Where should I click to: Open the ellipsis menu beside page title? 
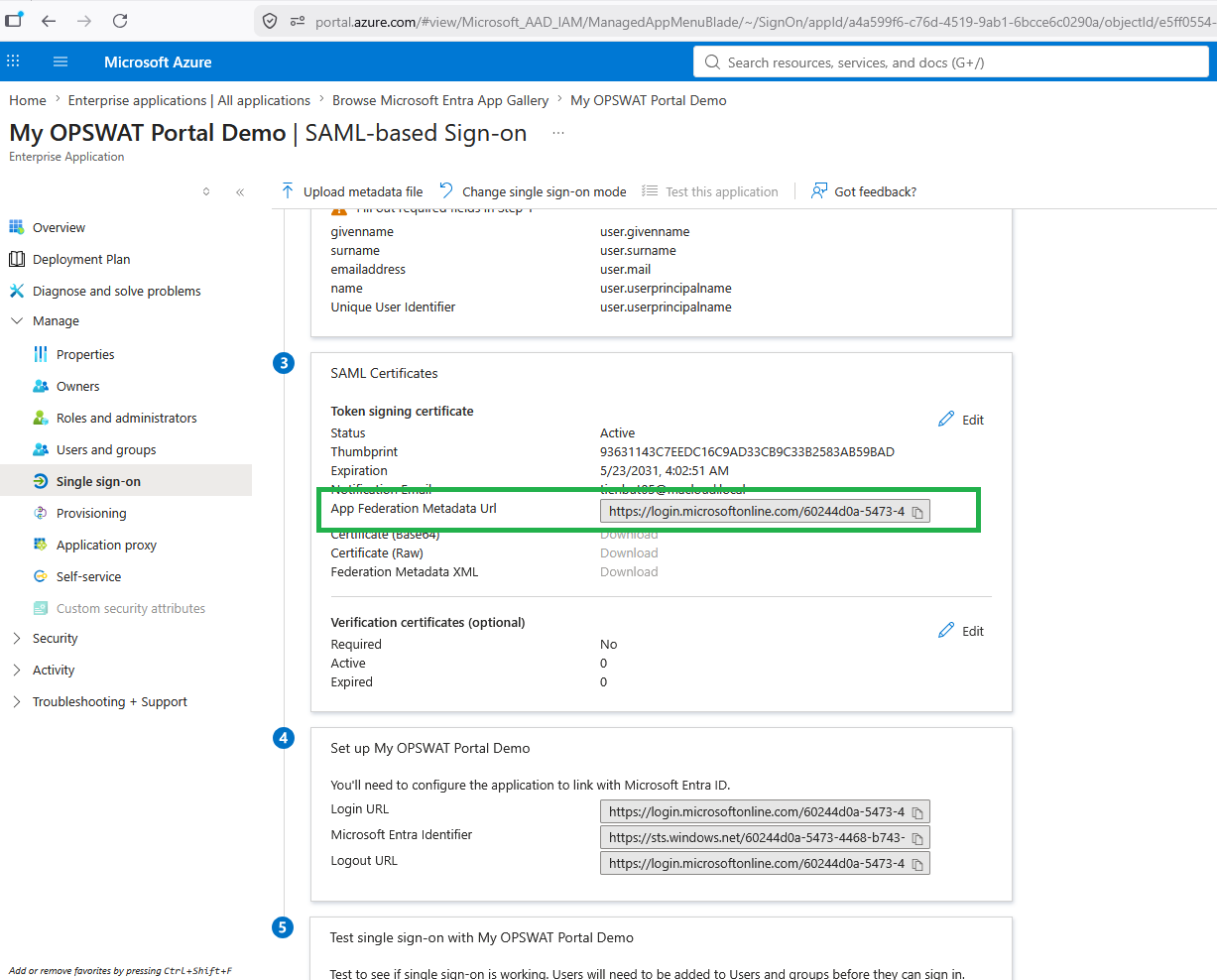(x=558, y=133)
